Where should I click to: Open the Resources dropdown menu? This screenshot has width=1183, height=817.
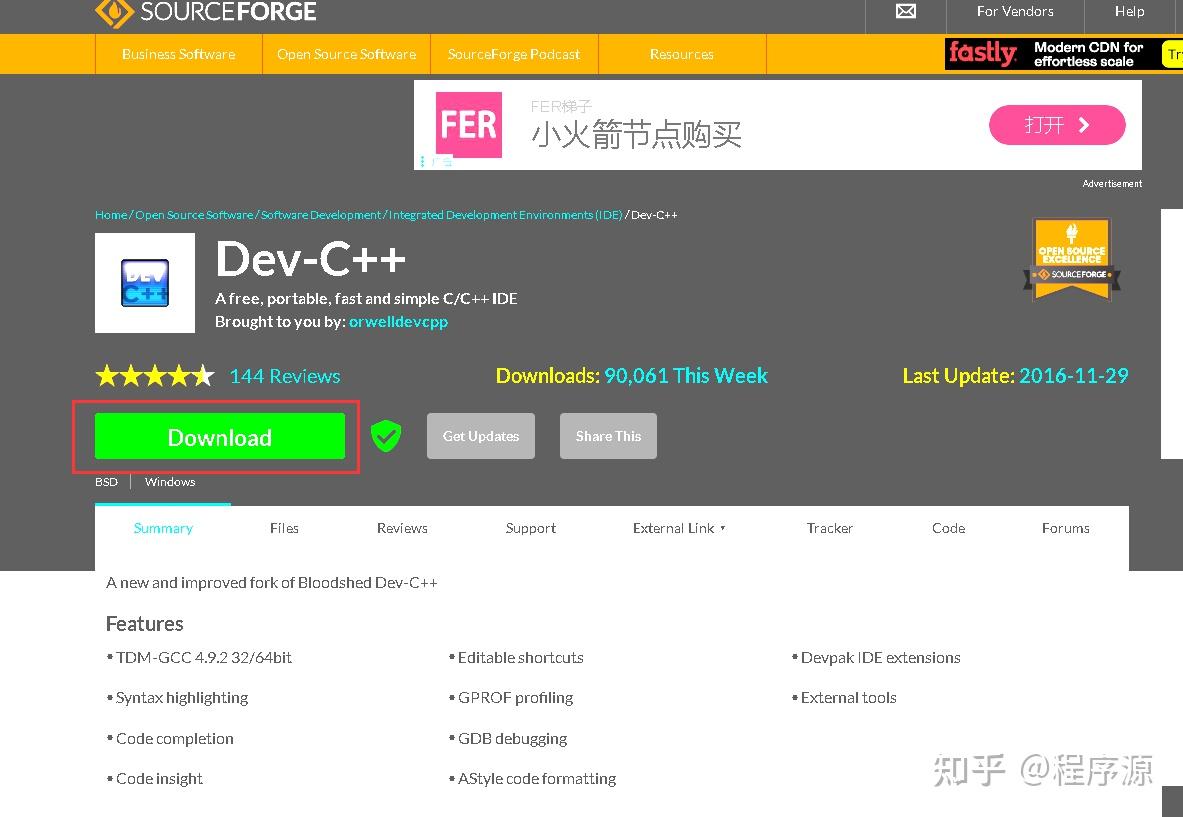681,54
